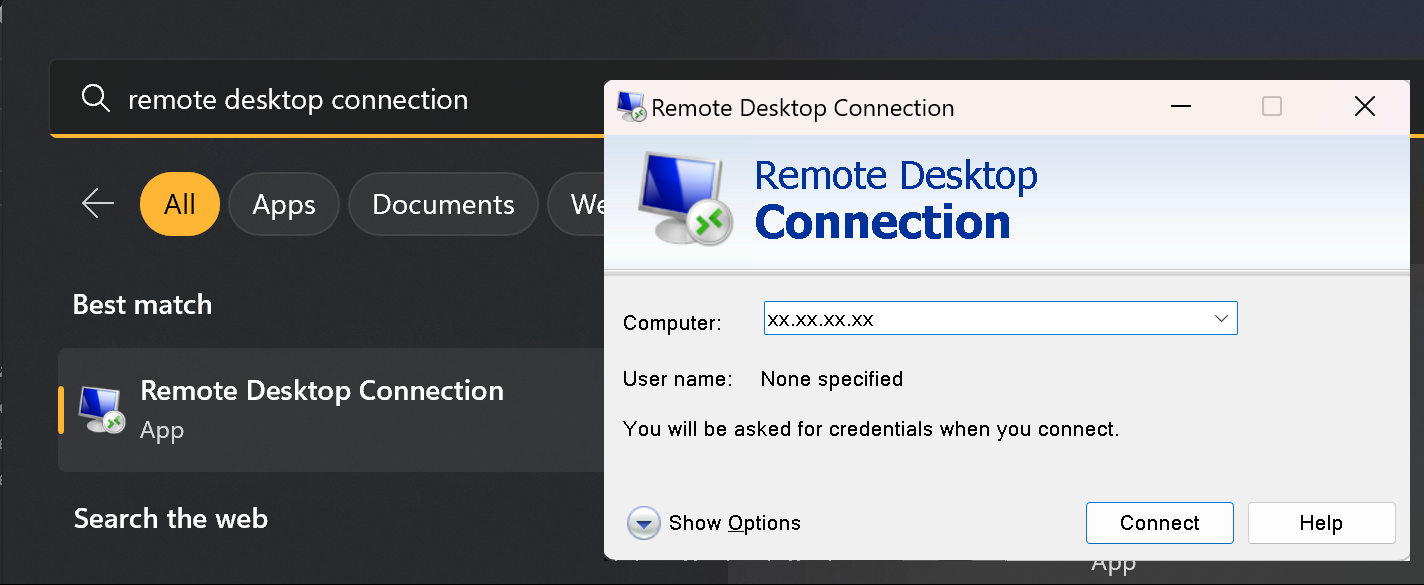Click the Remote Desktop icon in Best match
The width and height of the screenshot is (1424, 585).
[102, 410]
